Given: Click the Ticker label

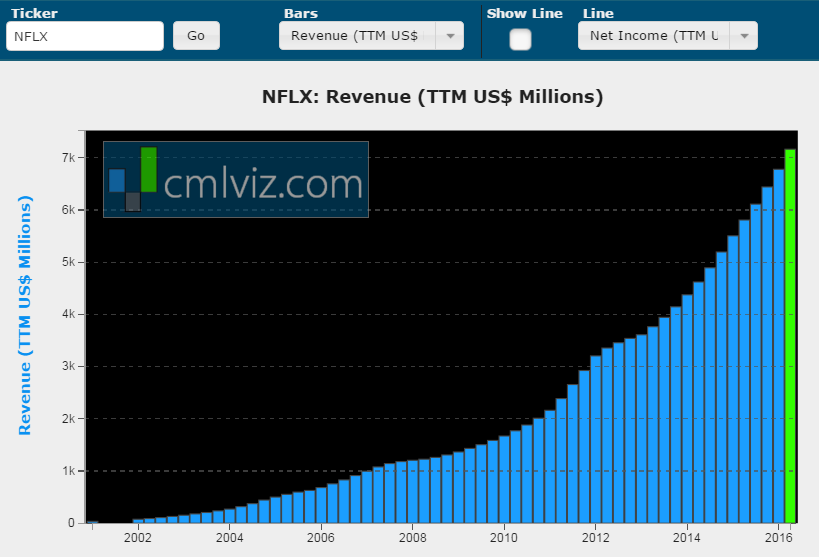Looking at the screenshot, I should [x=34, y=14].
